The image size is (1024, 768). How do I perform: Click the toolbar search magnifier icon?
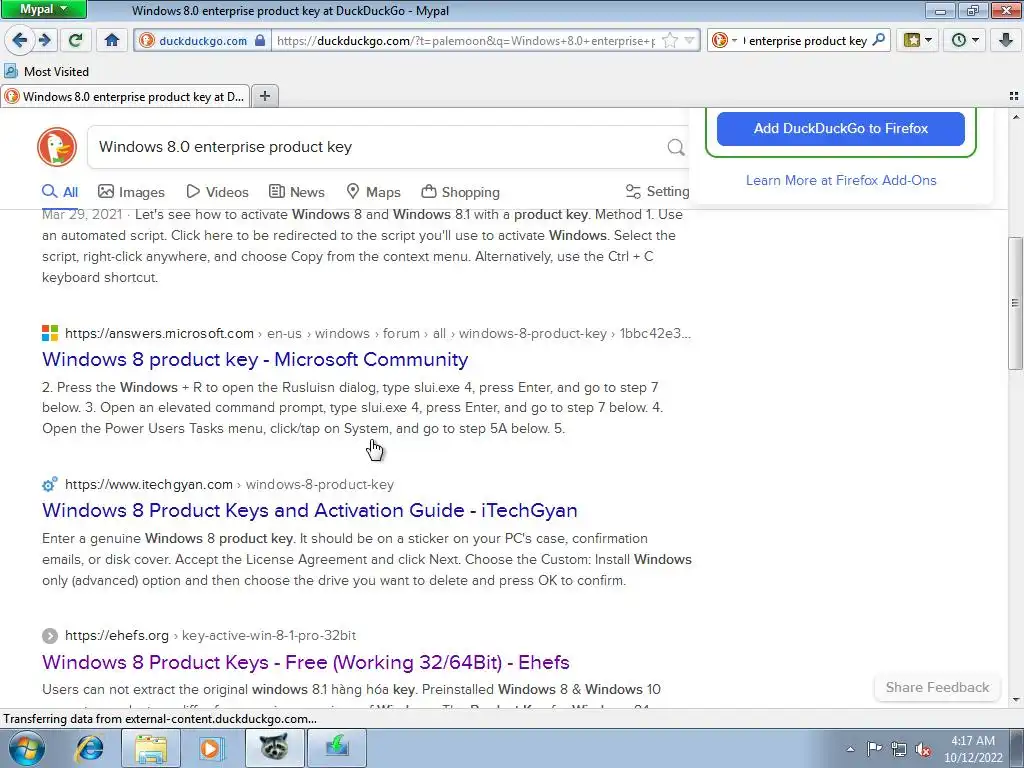879,40
